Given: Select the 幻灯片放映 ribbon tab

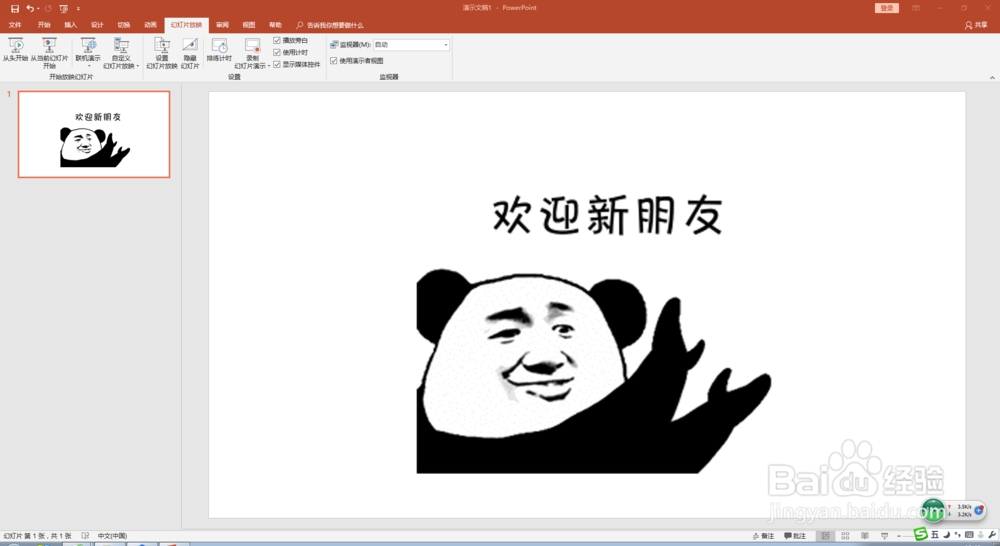Looking at the screenshot, I should pyautogui.click(x=186, y=25).
